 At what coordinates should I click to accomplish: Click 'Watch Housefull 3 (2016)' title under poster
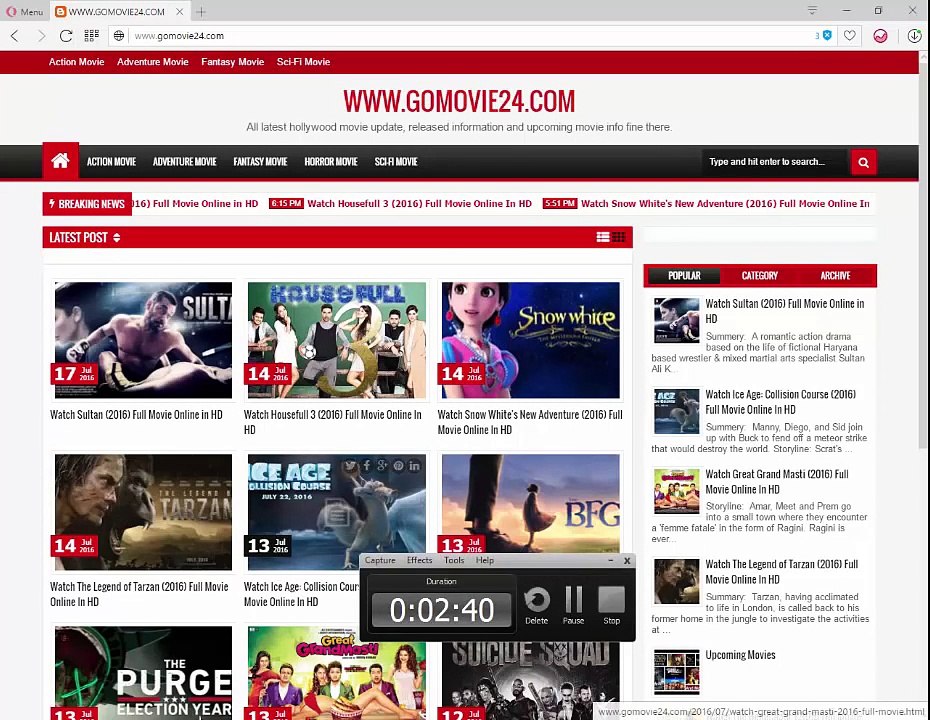pos(333,422)
